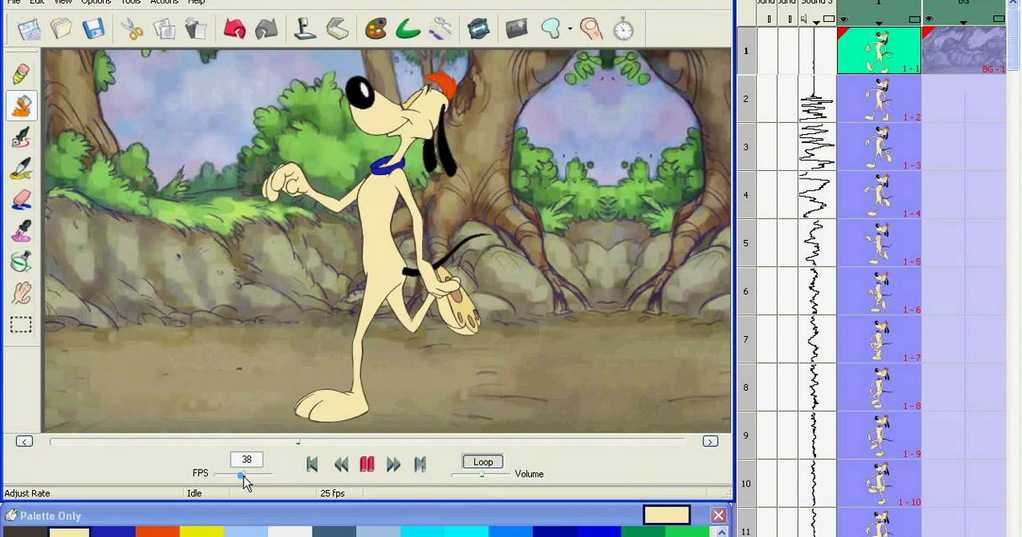Open the Actions menu
1022x537 pixels.
[164, 2]
